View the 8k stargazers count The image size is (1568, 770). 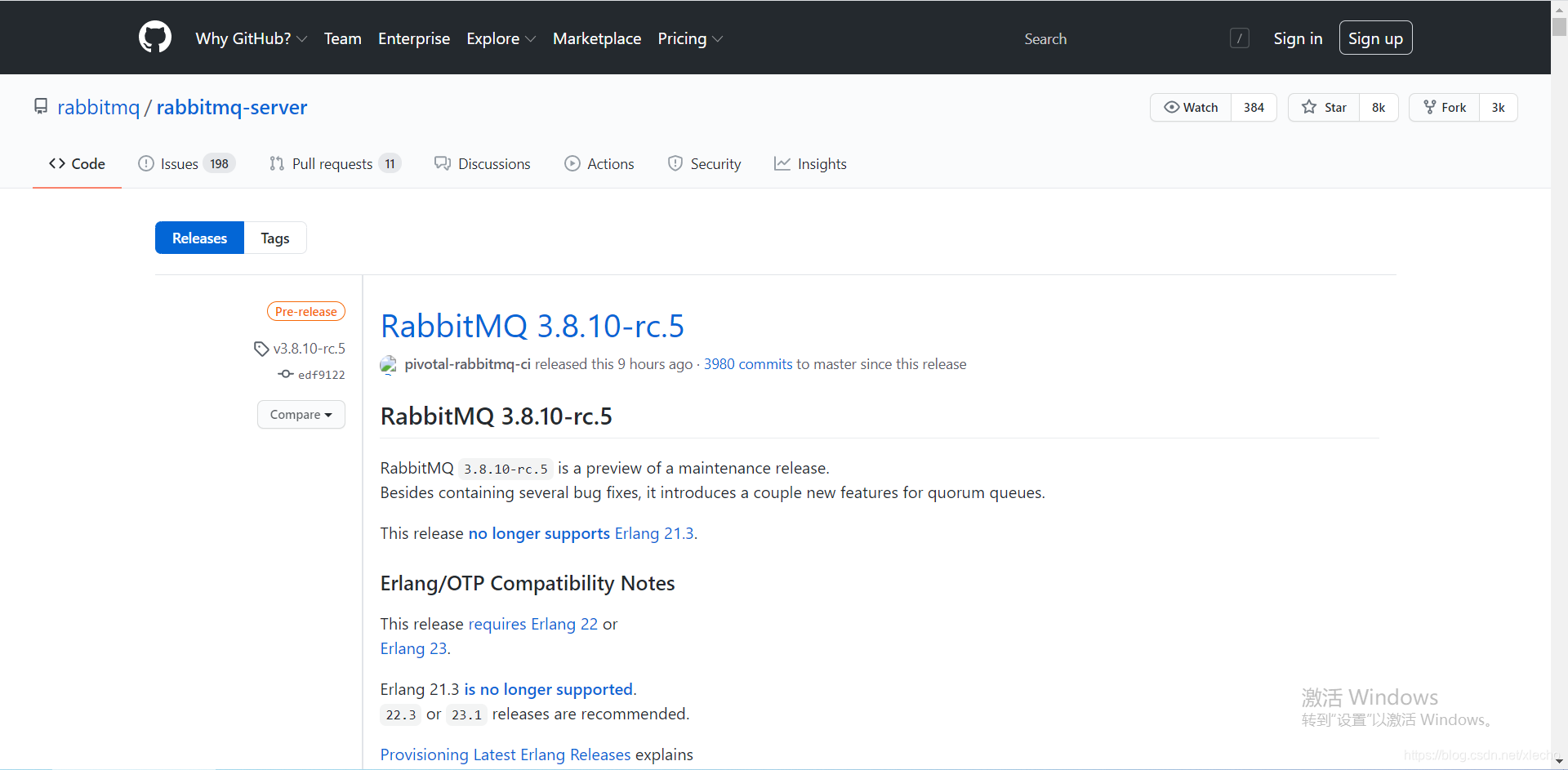tap(1379, 108)
